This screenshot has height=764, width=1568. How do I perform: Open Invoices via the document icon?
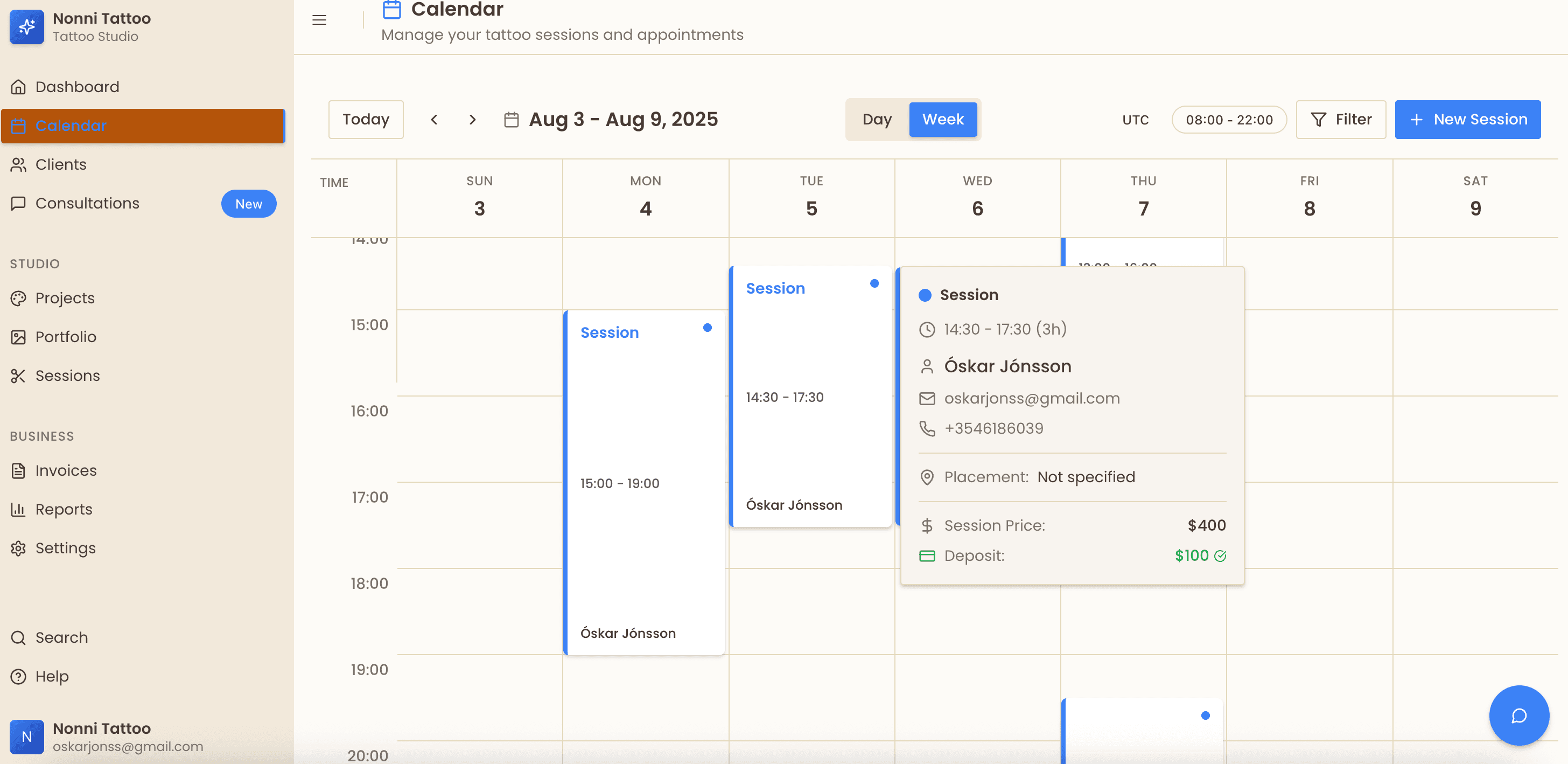click(18, 470)
